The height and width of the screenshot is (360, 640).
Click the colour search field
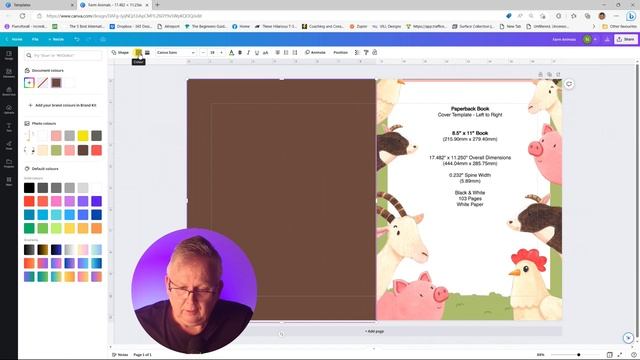click(x=63, y=55)
